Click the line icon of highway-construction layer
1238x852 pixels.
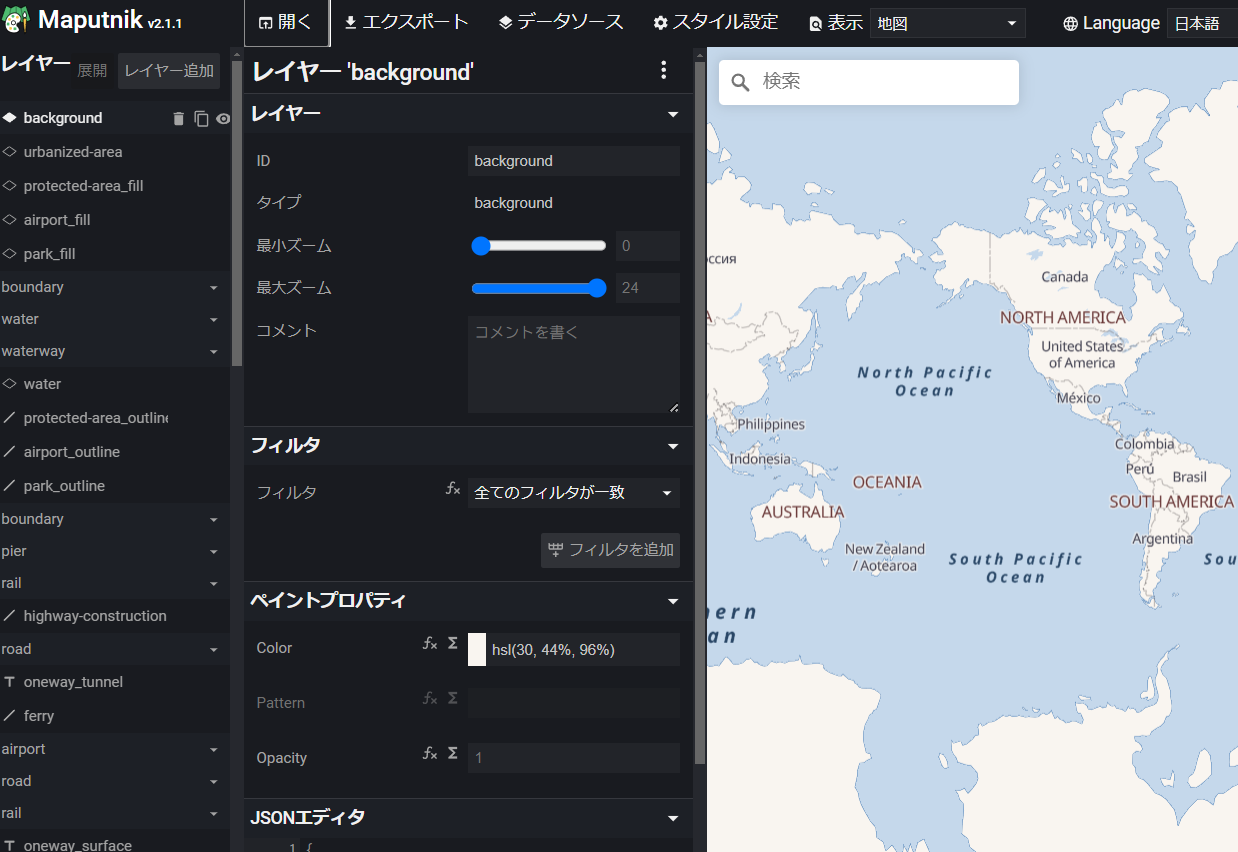click(x=10, y=616)
